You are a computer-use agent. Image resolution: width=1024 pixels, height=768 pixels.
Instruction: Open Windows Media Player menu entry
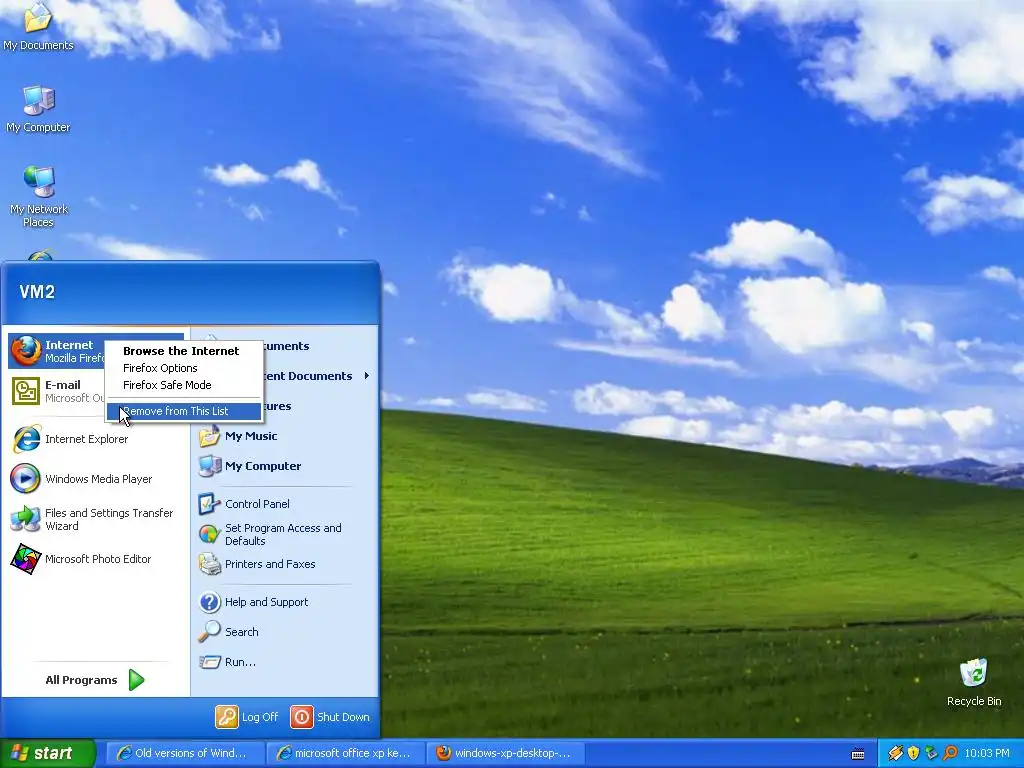[96, 479]
